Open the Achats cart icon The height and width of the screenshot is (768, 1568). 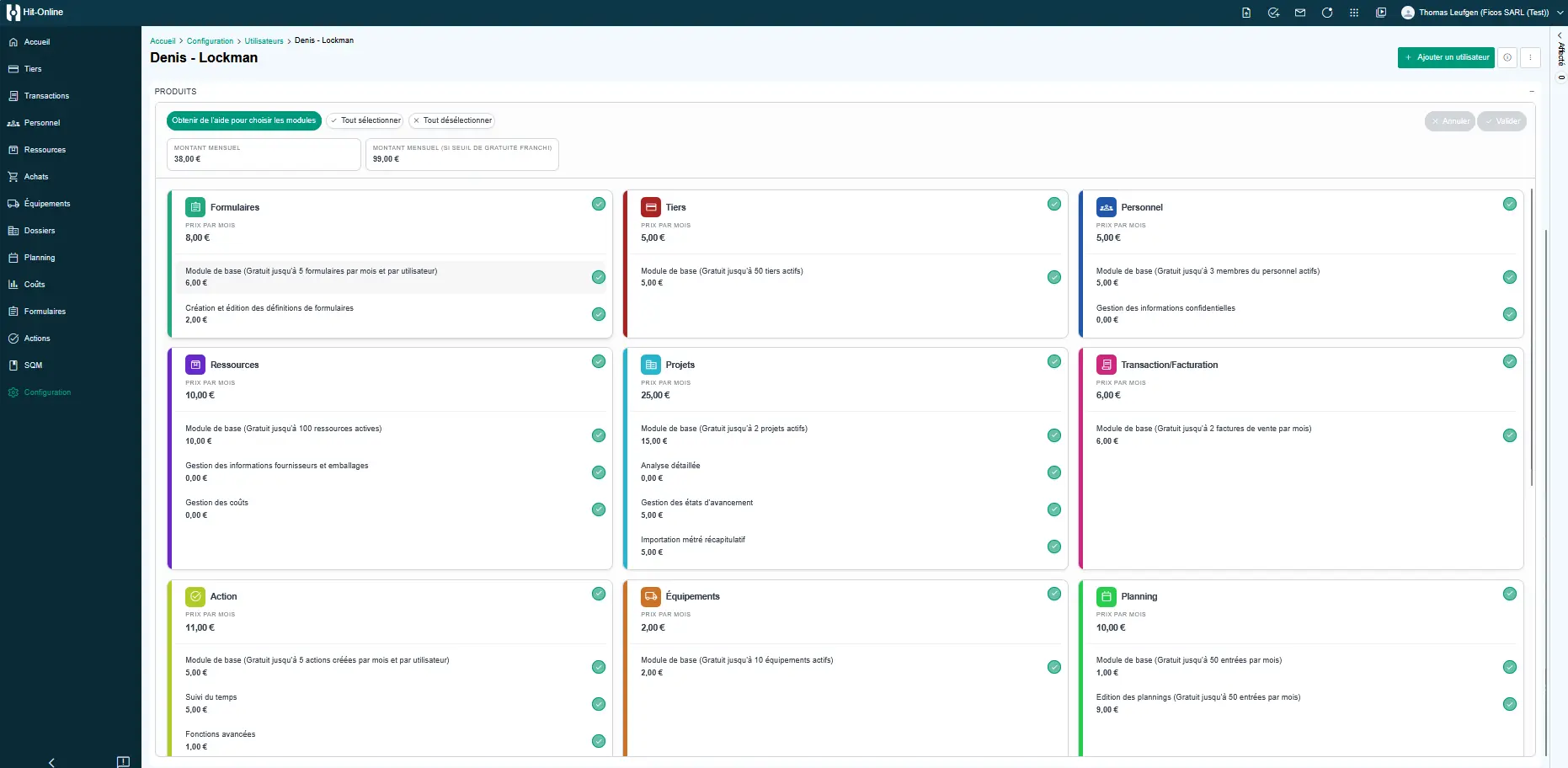[x=13, y=177]
